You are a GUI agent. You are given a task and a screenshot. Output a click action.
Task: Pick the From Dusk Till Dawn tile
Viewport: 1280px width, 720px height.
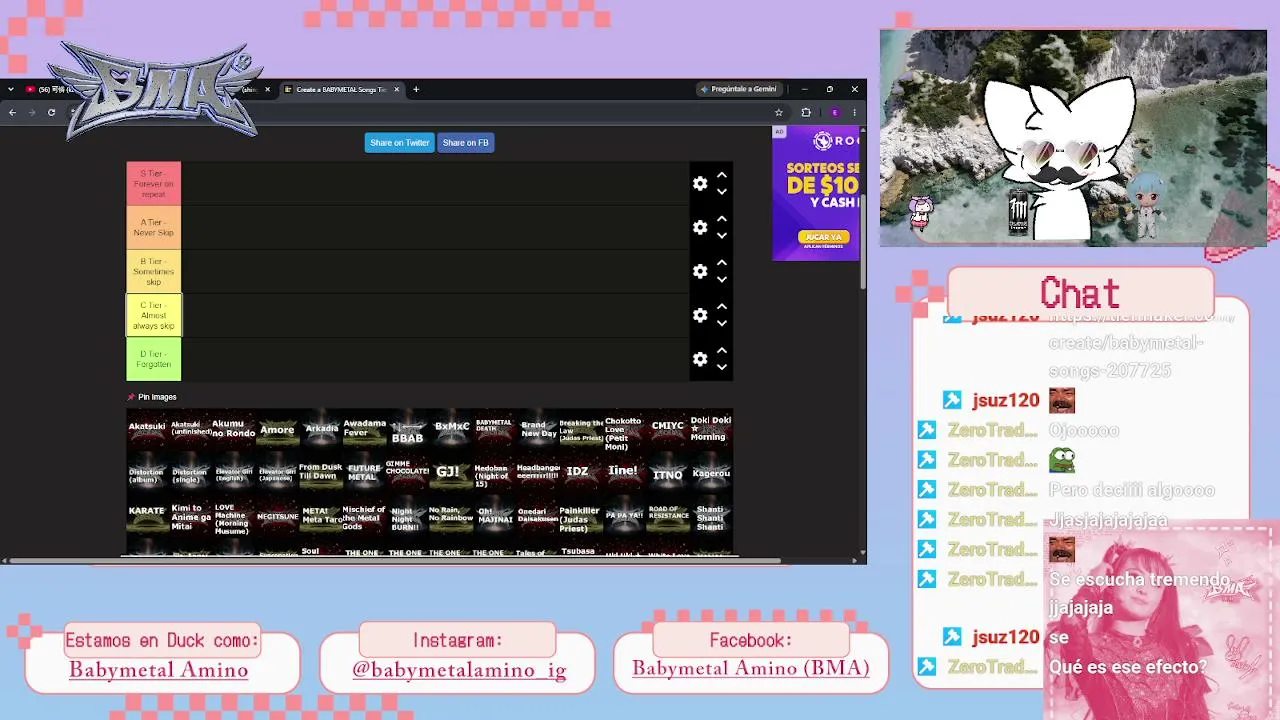[x=321, y=471]
